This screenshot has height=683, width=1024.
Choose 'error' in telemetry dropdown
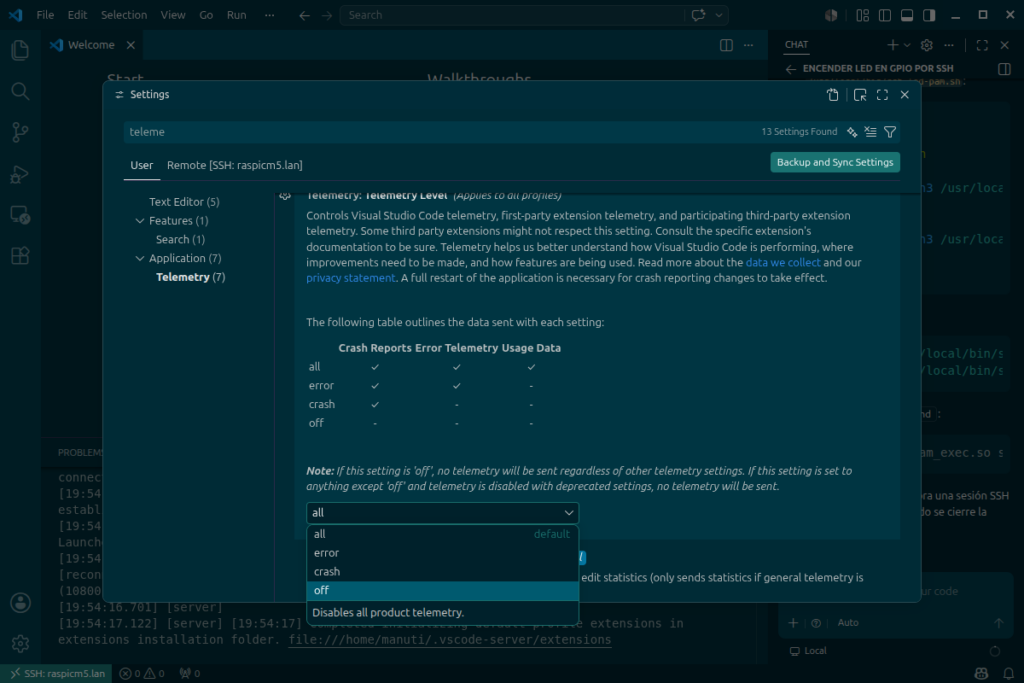(443, 553)
